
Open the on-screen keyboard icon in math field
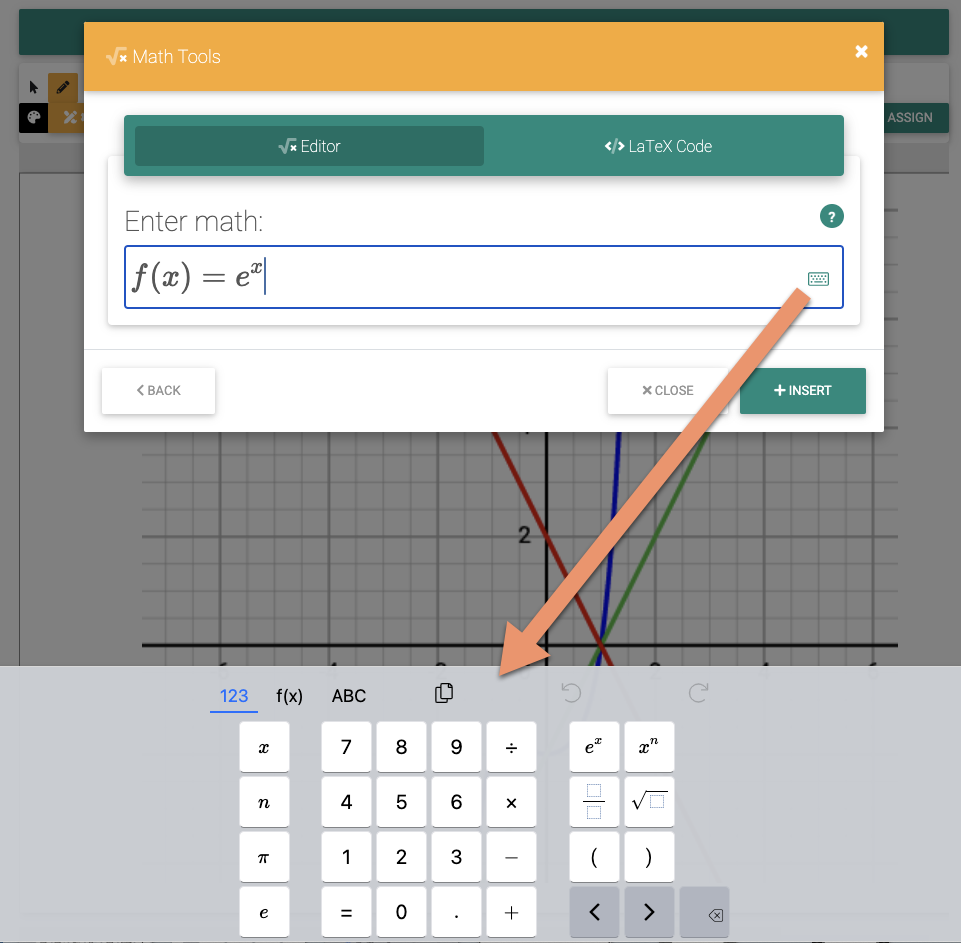pos(818,278)
